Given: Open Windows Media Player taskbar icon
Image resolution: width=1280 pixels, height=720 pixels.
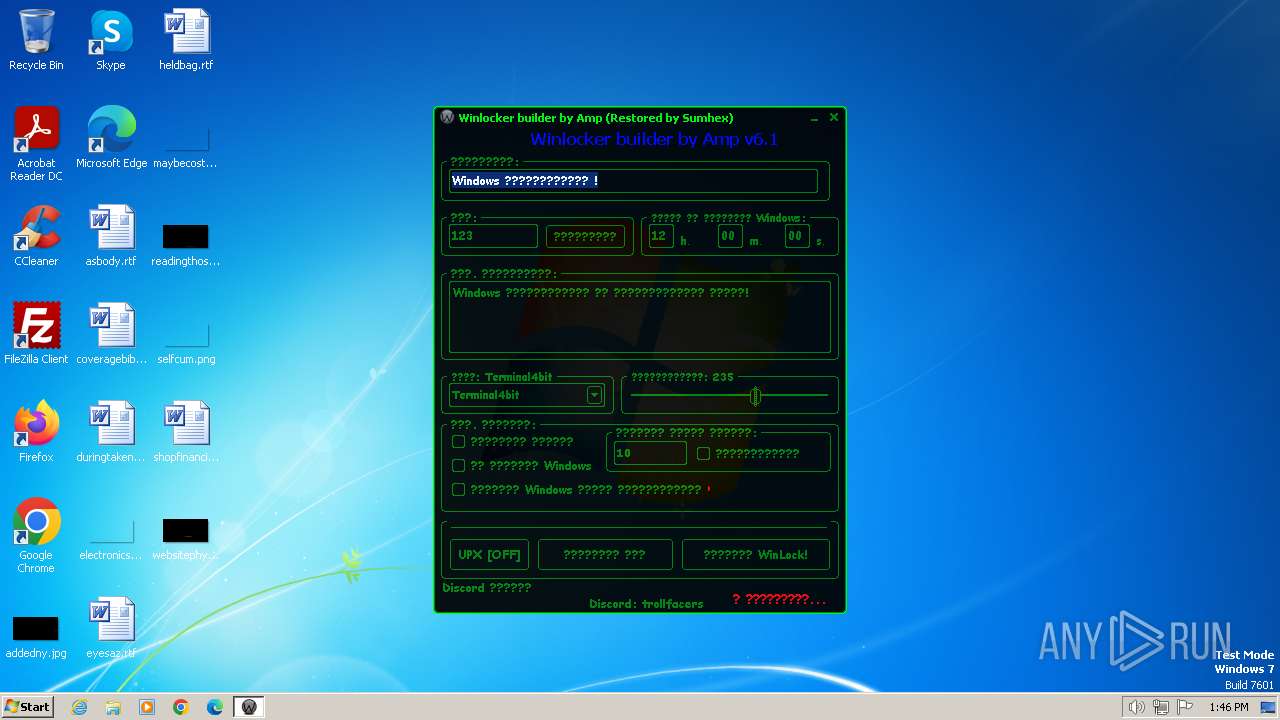Looking at the screenshot, I should coord(147,707).
